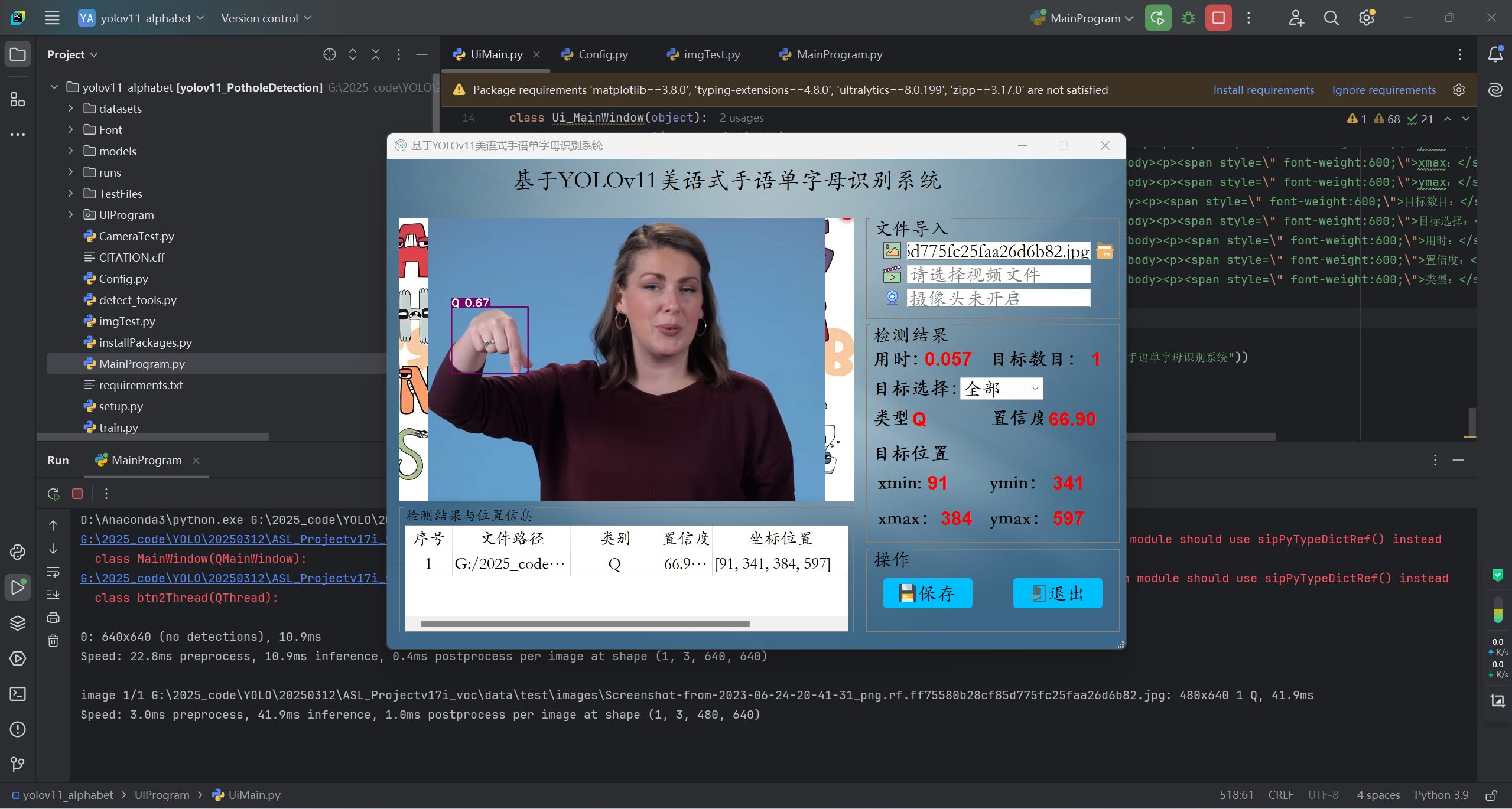Viewport: 1512px width, 809px height.
Task: Open Search Everywhere magnifier
Action: (1331, 18)
